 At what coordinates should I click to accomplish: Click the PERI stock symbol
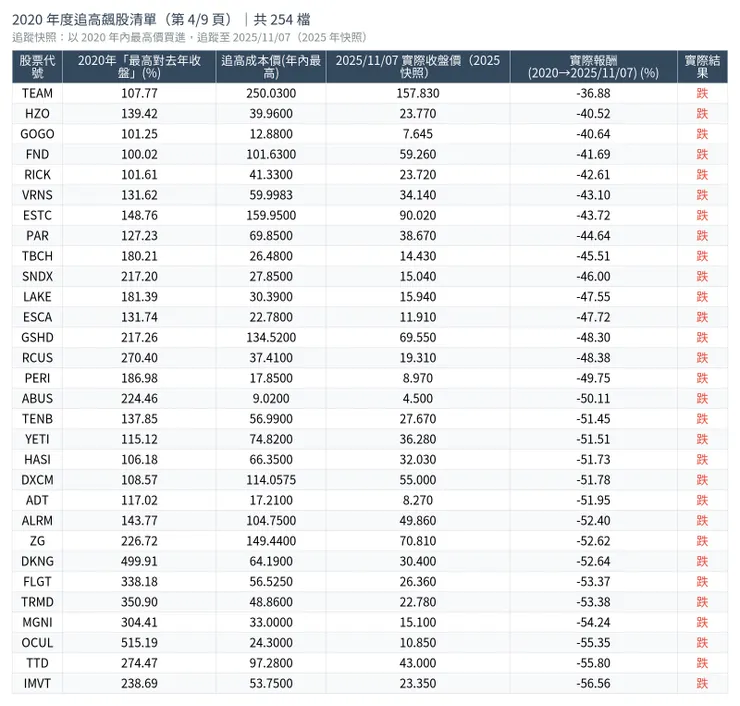point(37,378)
